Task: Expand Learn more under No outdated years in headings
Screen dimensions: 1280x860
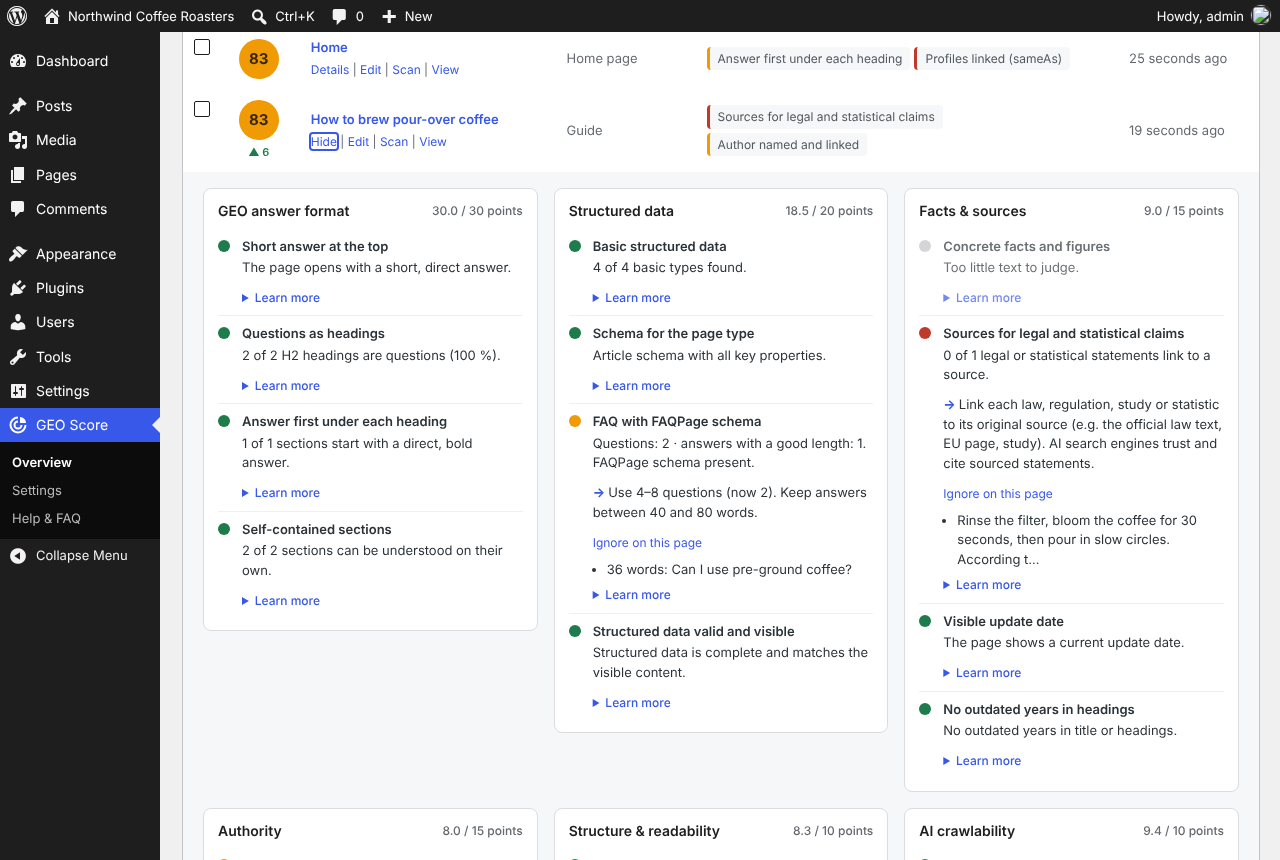Action: [x=982, y=761]
